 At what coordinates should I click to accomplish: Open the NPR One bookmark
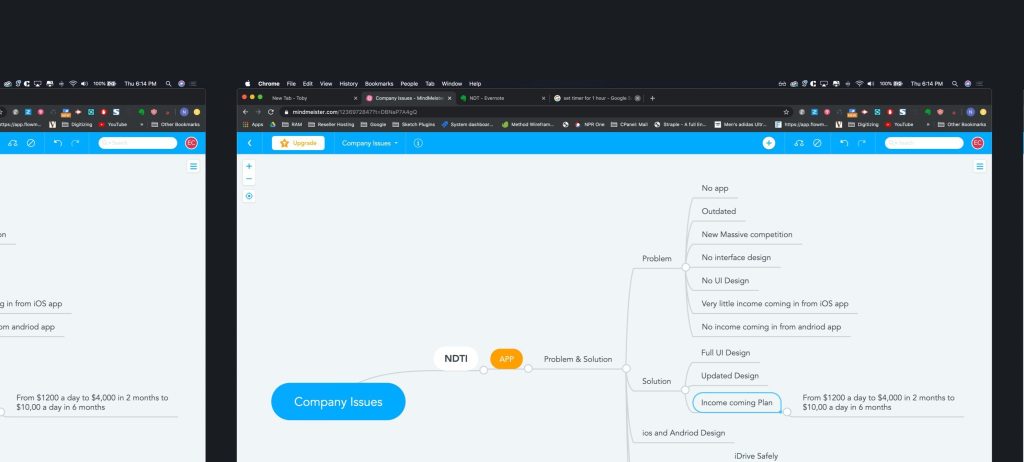(x=590, y=124)
